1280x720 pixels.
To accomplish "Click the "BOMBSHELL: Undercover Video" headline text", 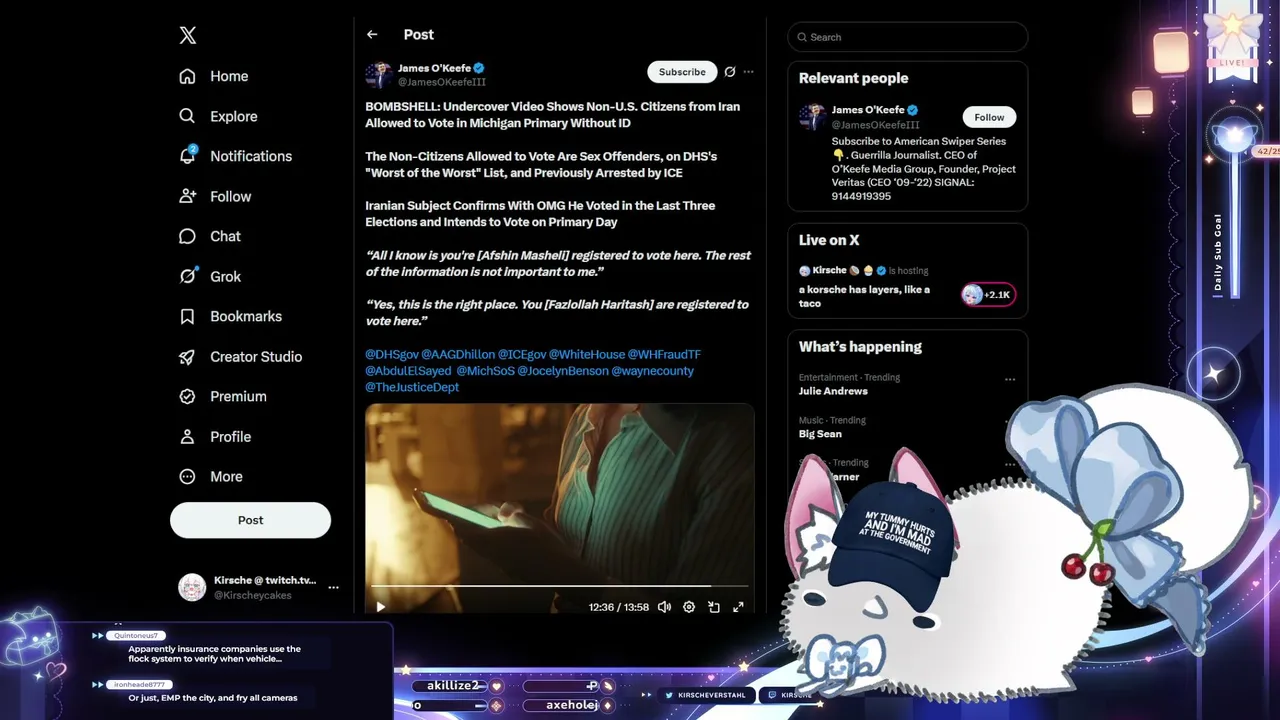I will point(552,115).
